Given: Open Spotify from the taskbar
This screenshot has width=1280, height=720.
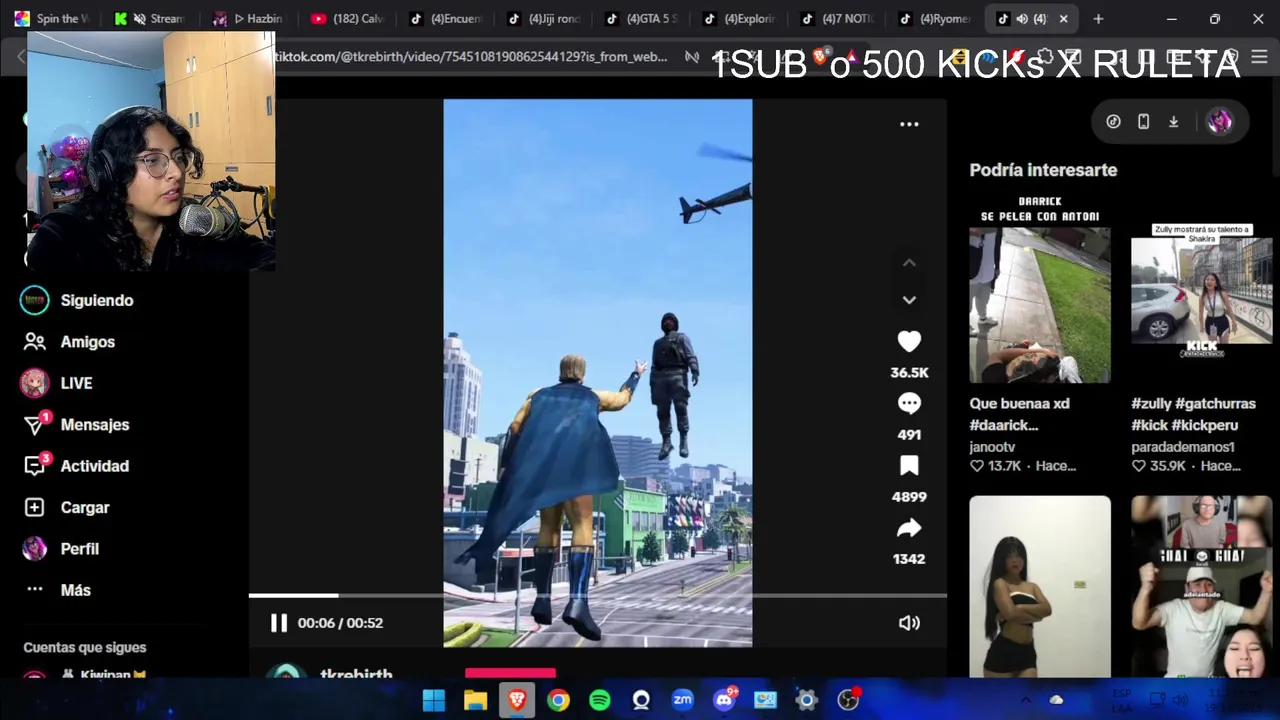Looking at the screenshot, I should (600, 700).
